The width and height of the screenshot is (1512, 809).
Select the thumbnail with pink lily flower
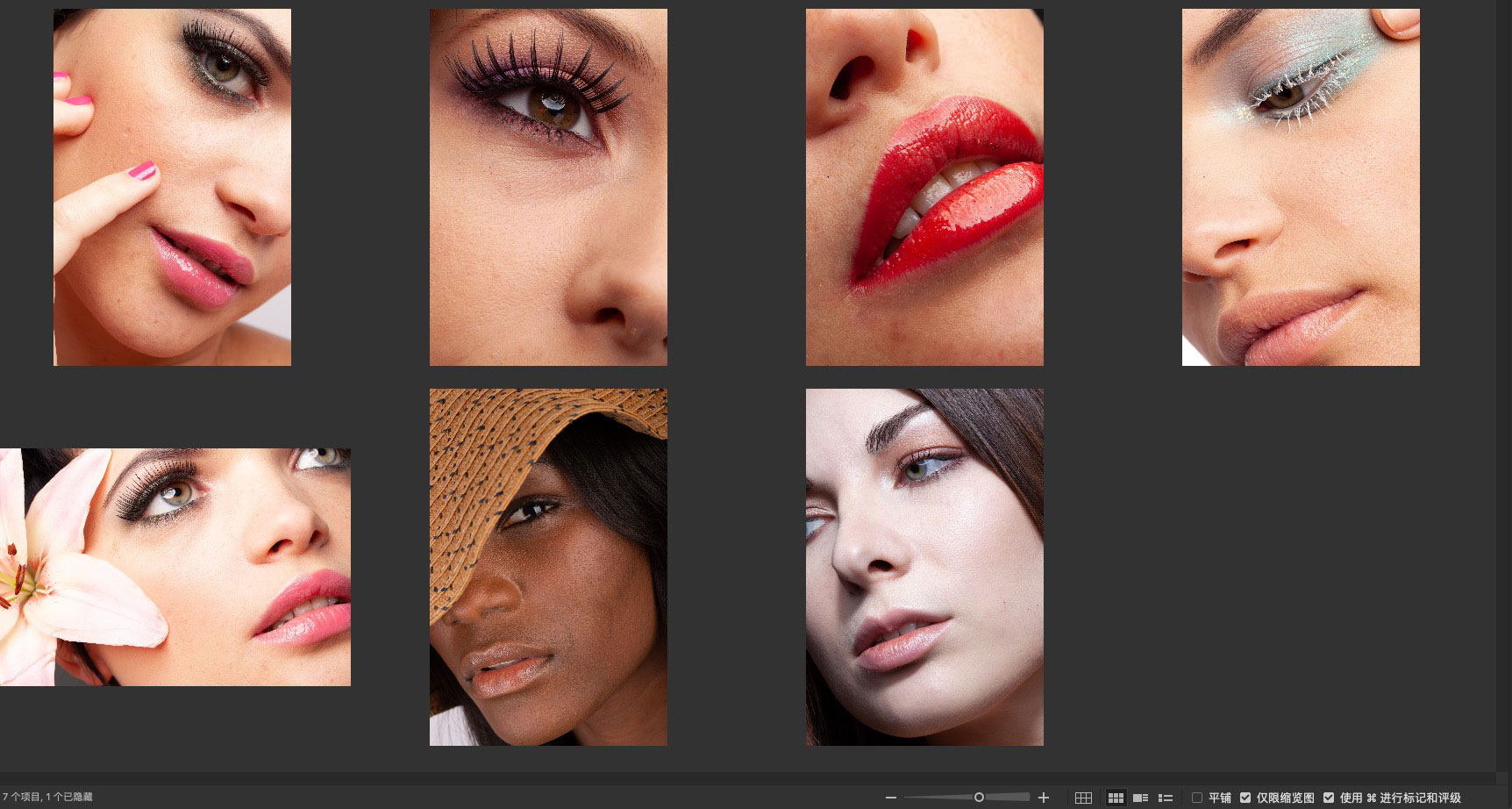click(x=175, y=567)
